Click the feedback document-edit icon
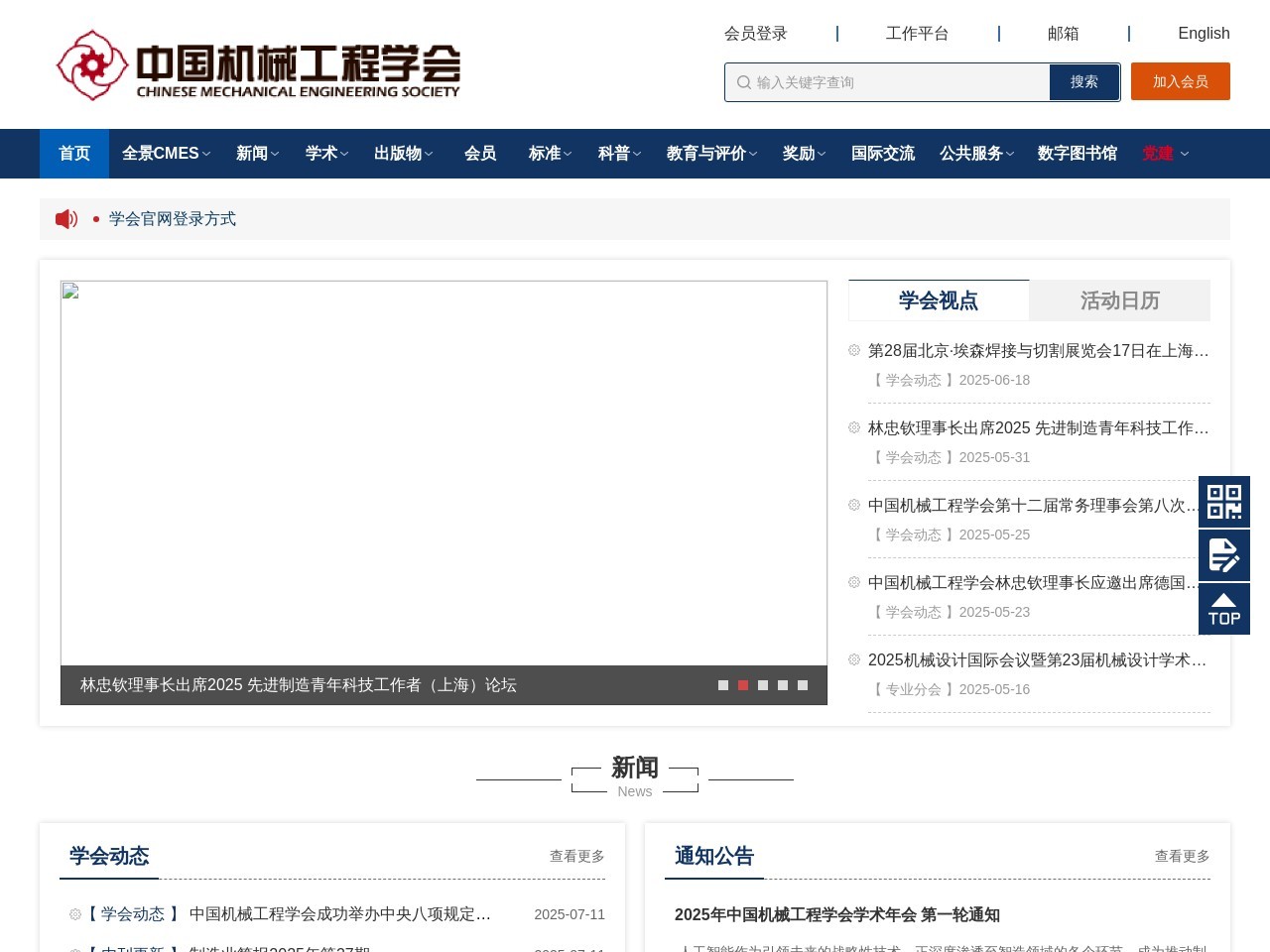This screenshot has height=952, width=1270. tap(1224, 555)
